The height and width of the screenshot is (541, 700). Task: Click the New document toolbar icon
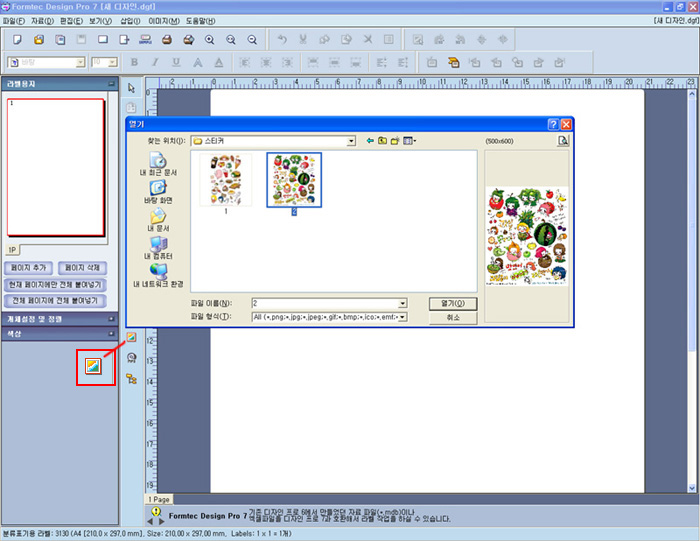click(x=17, y=40)
